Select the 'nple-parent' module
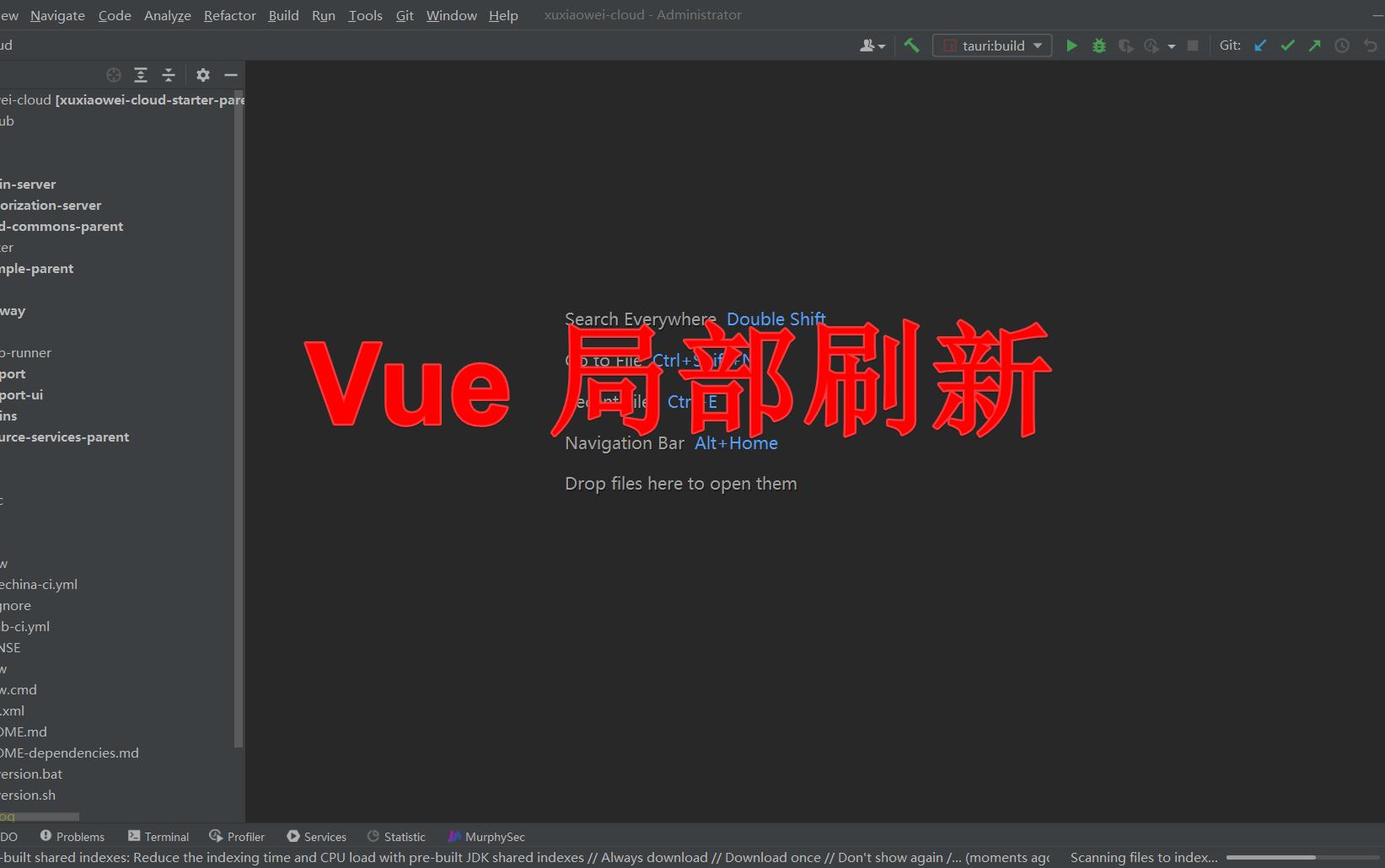 [x=37, y=268]
